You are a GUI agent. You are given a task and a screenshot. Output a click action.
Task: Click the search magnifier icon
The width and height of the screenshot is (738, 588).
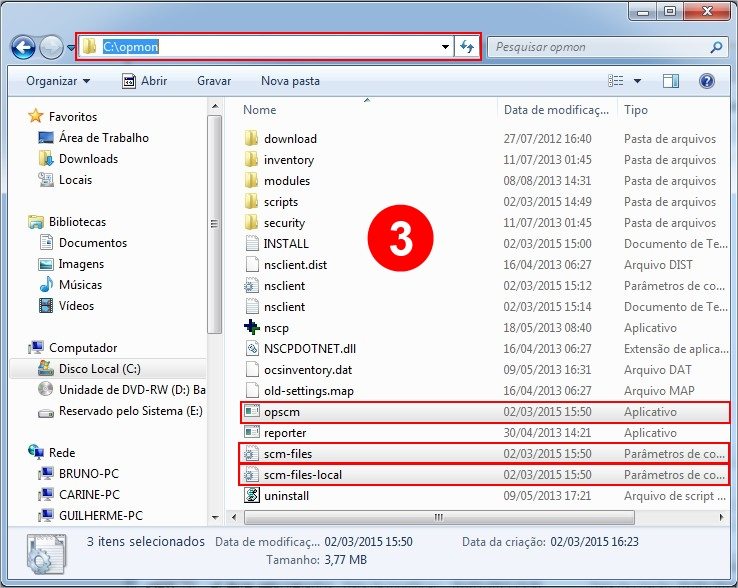click(x=716, y=47)
